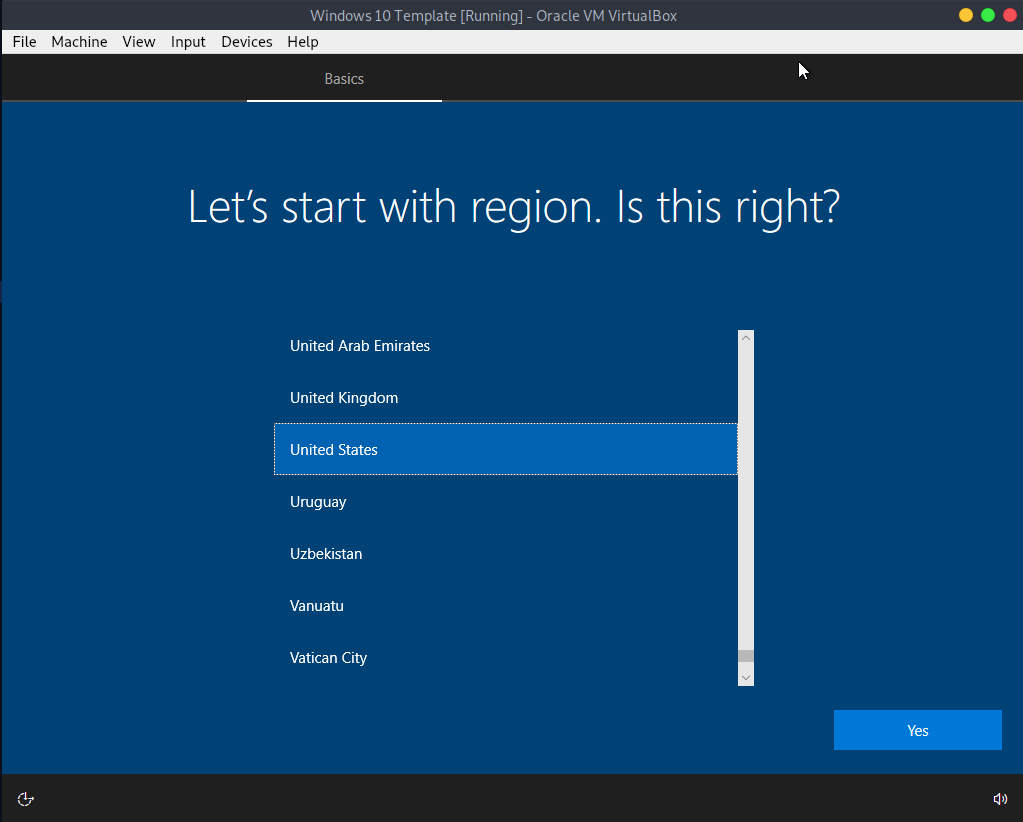Select the Basics tab
This screenshot has width=1023, height=822.
coord(344,78)
